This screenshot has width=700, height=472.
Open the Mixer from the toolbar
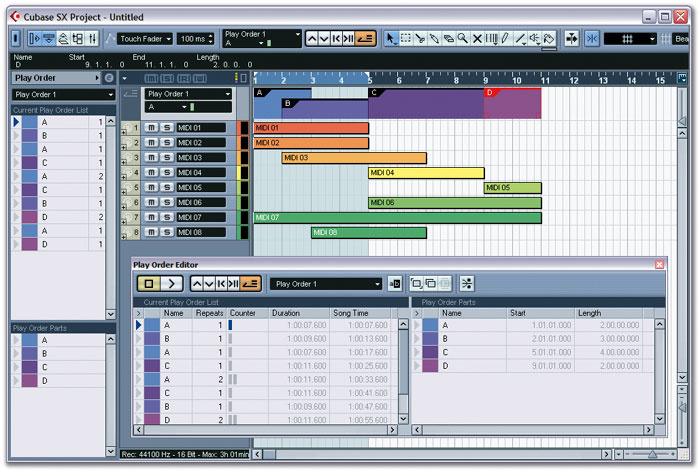click(92, 39)
